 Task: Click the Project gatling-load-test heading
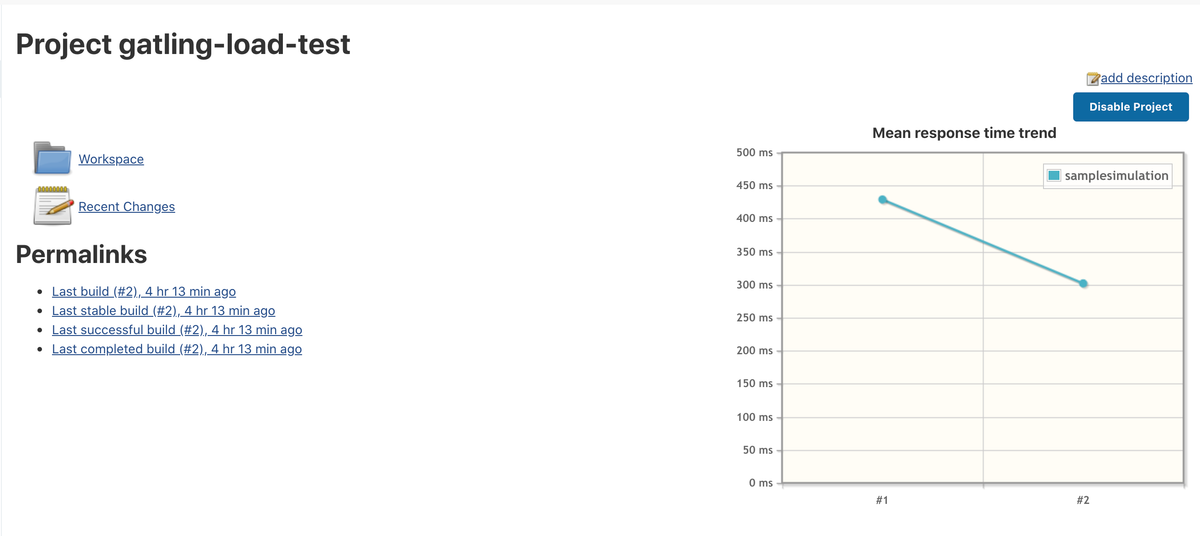(183, 44)
